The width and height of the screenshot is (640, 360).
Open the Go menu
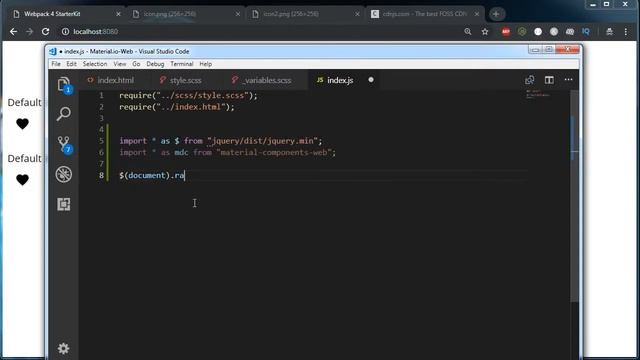click(x=136, y=64)
